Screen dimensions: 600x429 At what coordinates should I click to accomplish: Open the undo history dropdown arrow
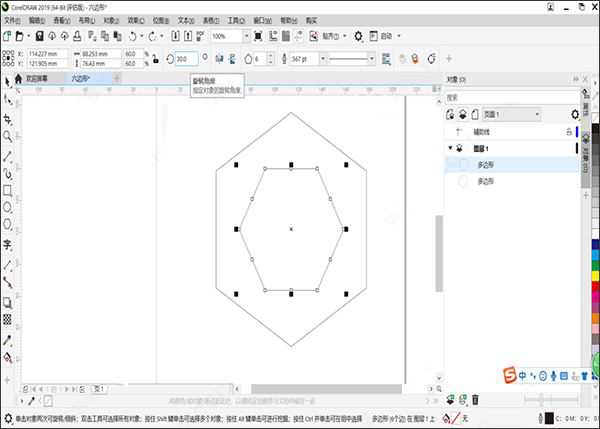point(142,36)
